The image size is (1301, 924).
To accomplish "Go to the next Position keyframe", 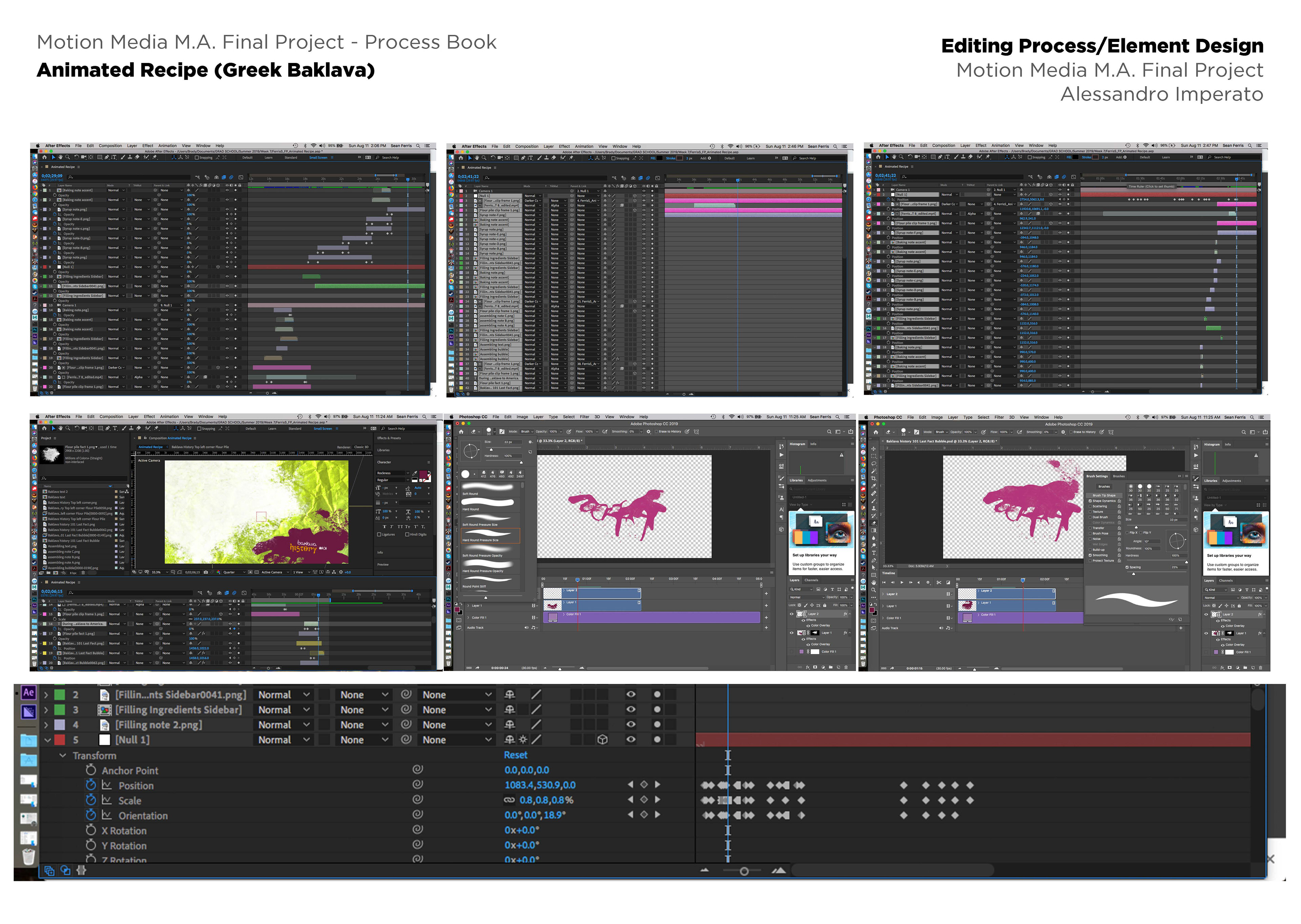I will click(x=658, y=784).
